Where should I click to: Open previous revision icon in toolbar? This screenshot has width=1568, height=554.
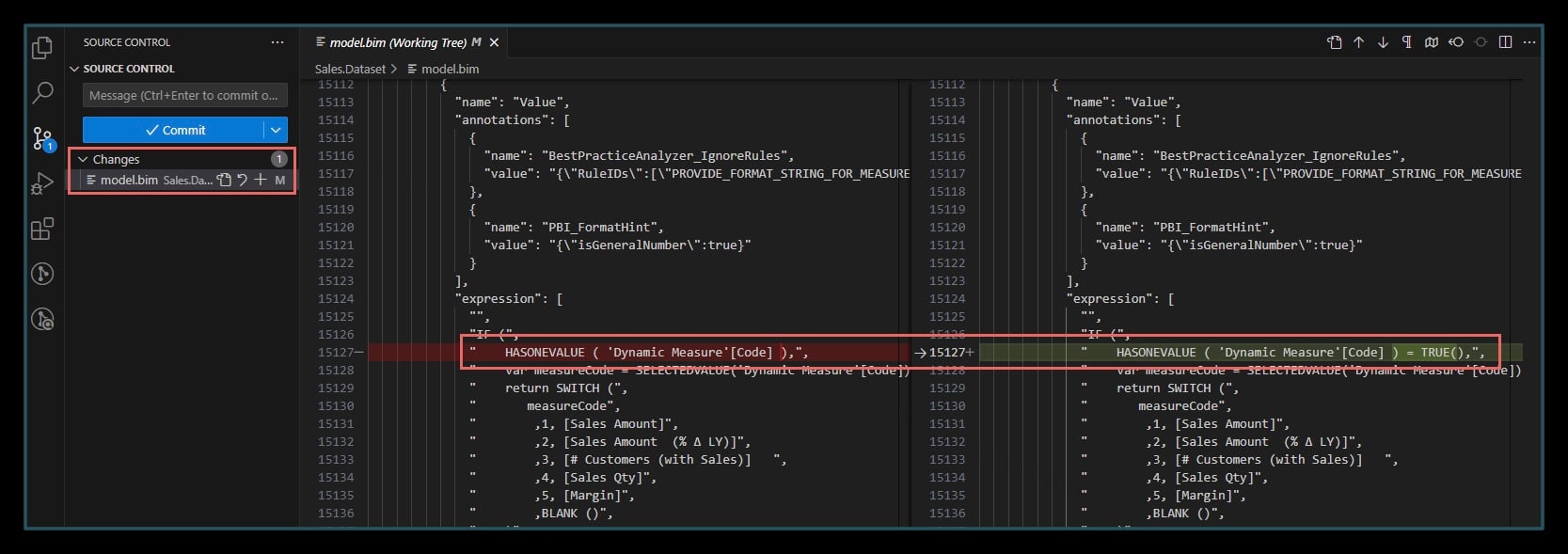tap(1456, 42)
